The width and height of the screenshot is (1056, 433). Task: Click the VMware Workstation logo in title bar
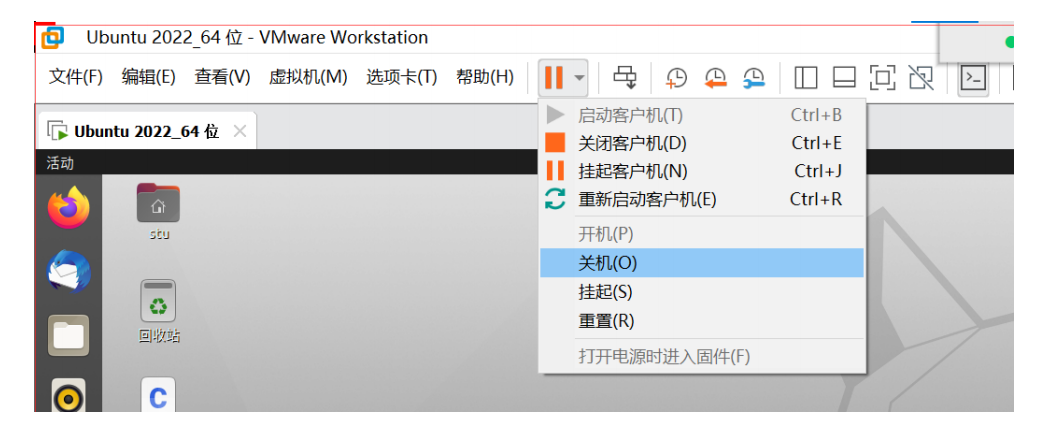pyautogui.click(x=53, y=37)
